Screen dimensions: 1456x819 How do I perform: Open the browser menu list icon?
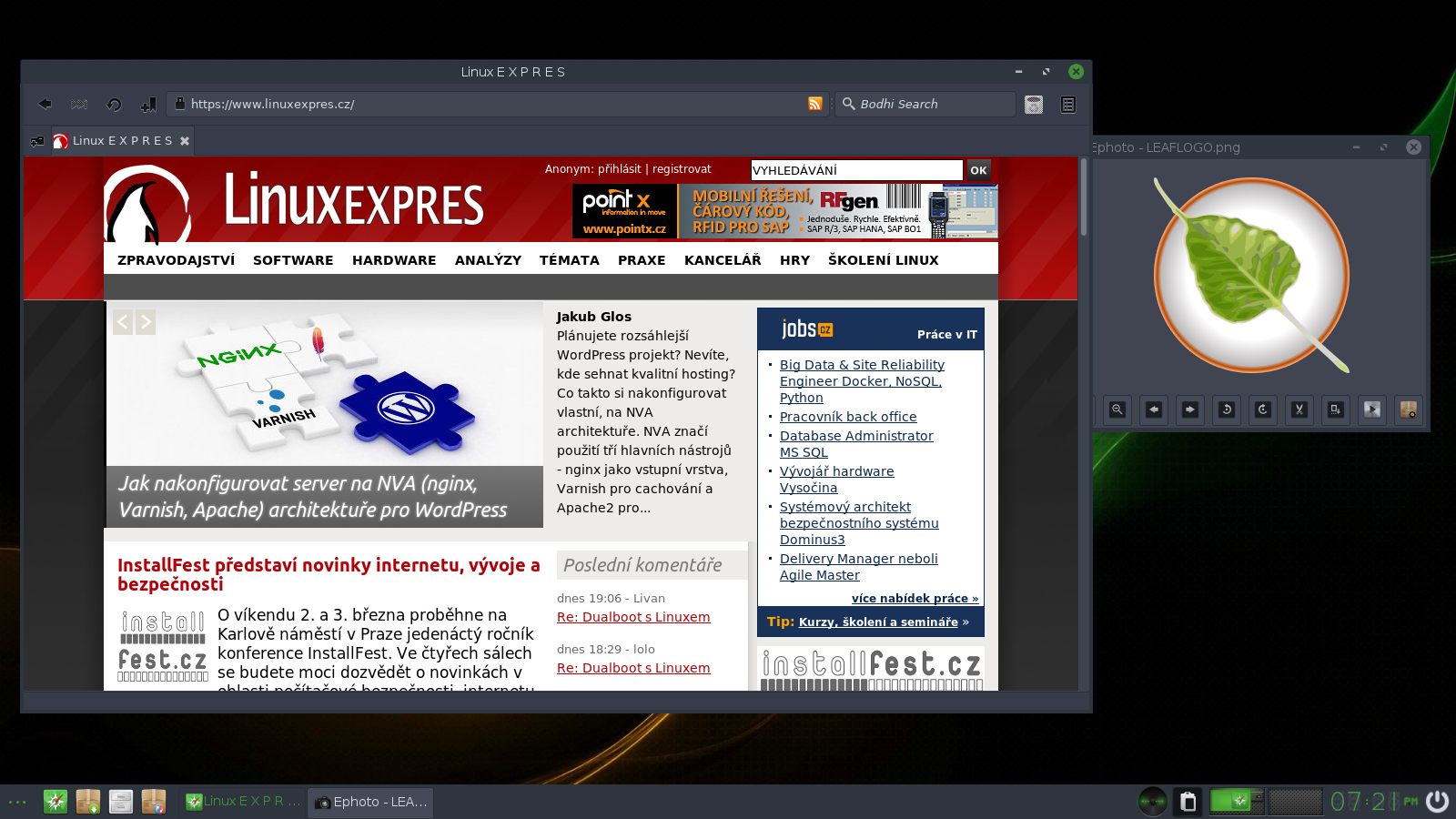pyautogui.click(x=1068, y=104)
